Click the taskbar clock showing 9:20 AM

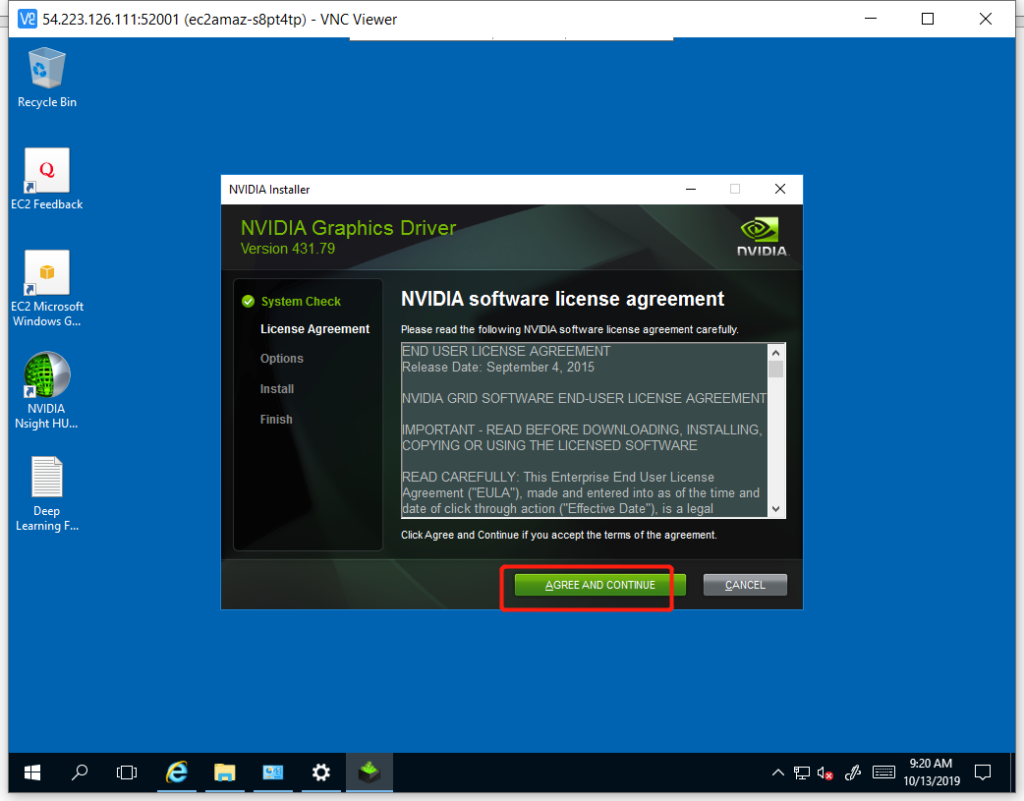(930, 772)
